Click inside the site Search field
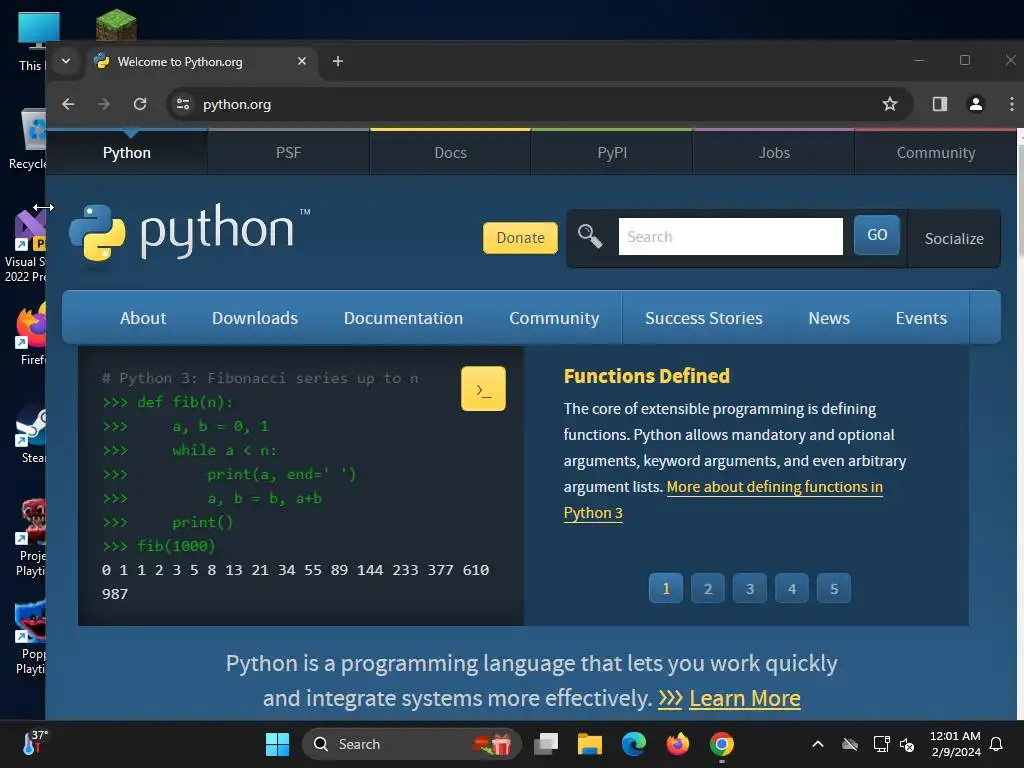This screenshot has height=768, width=1024. point(730,236)
